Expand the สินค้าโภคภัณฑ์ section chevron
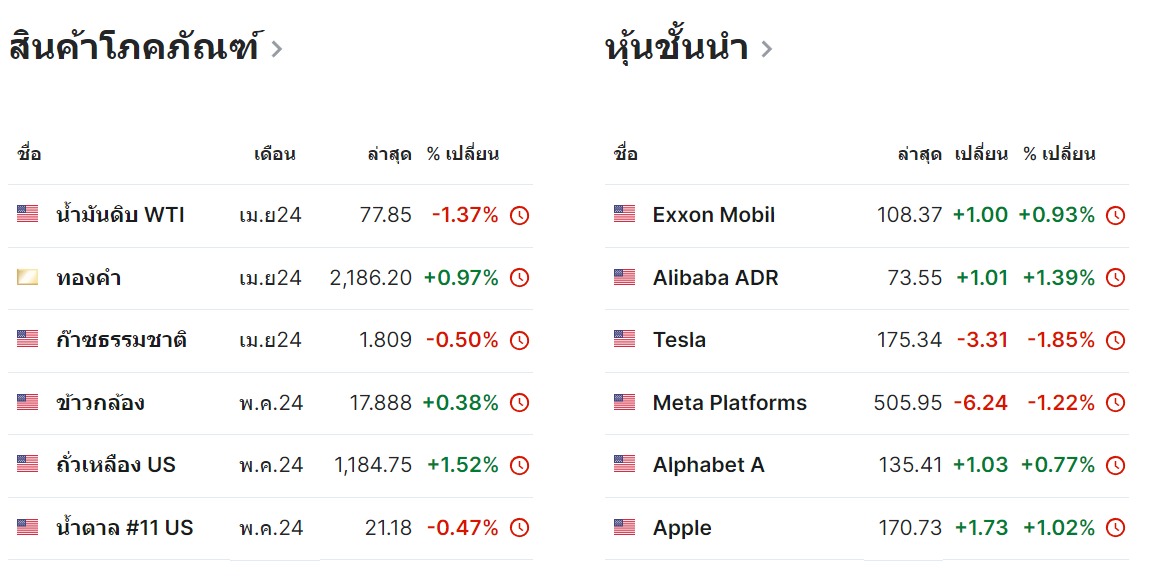The image size is (1159, 586). click(x=276, y=49)
